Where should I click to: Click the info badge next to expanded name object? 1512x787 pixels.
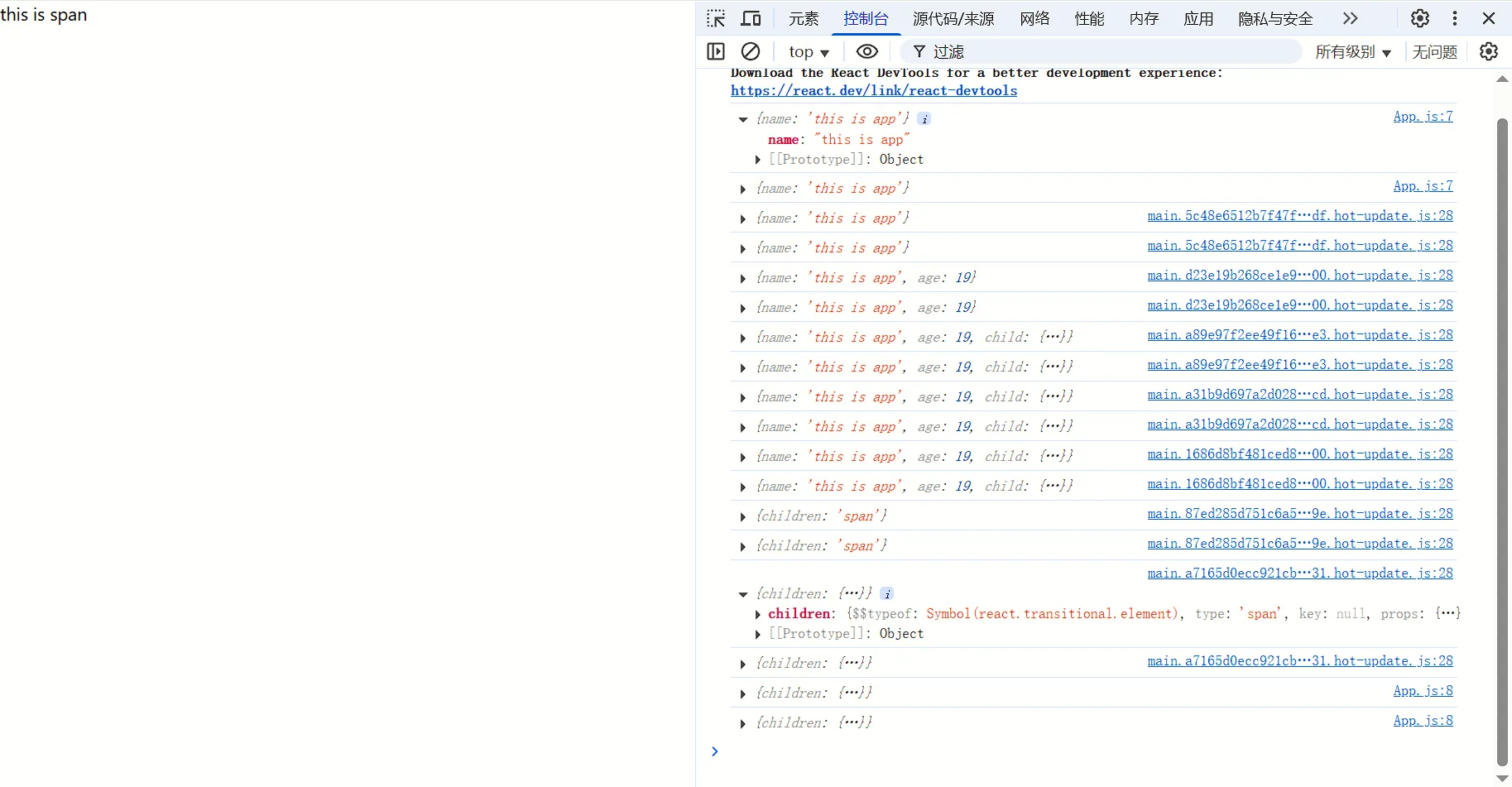[x=924, y=119]
